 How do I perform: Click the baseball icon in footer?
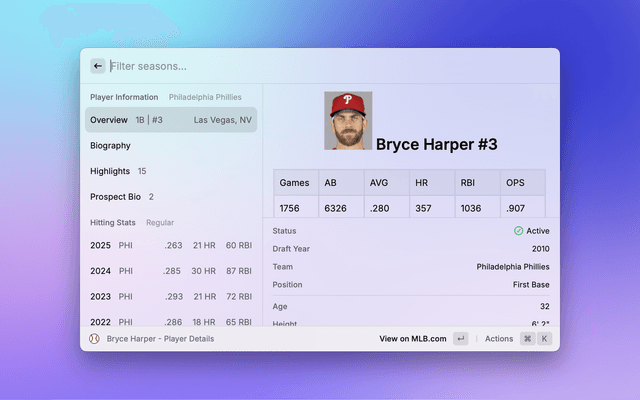pyautogui.click(x=95, y=339)
